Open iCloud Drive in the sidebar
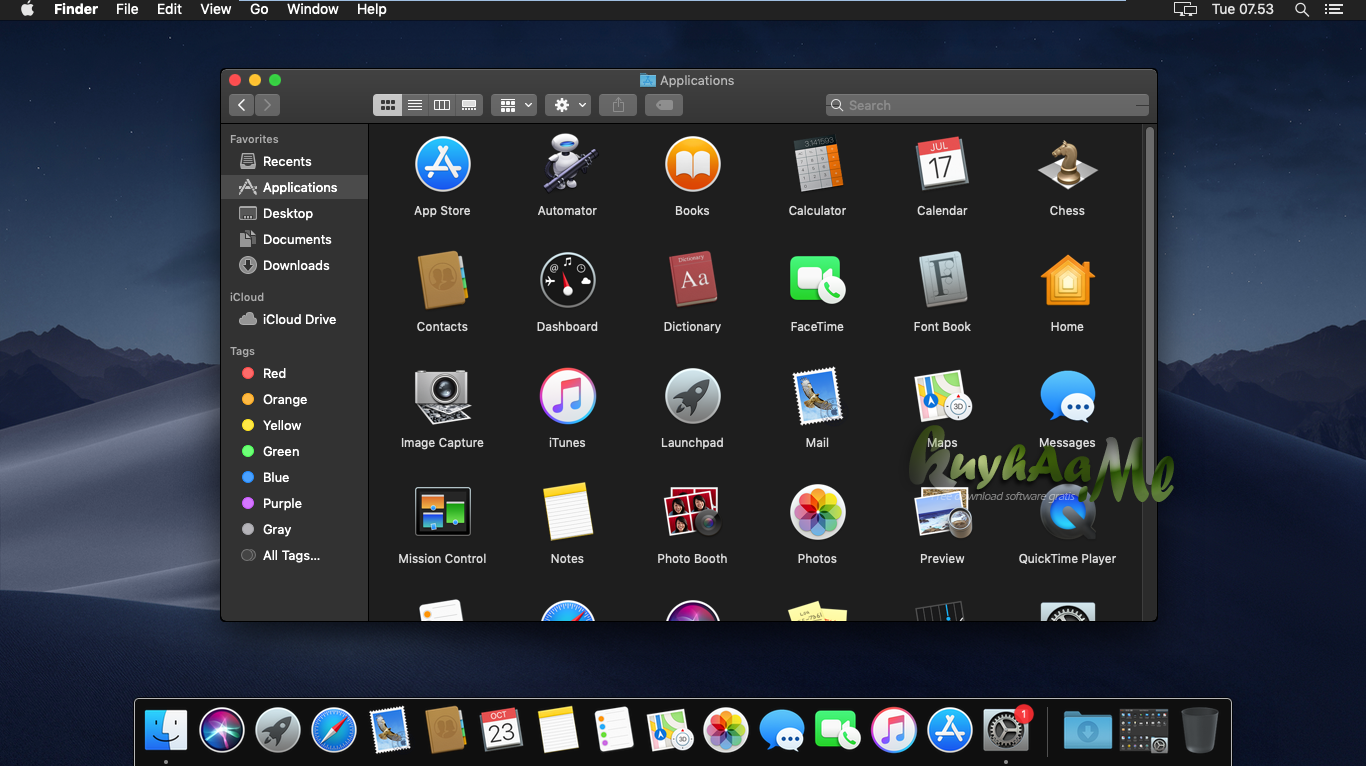 pos(294,319)
